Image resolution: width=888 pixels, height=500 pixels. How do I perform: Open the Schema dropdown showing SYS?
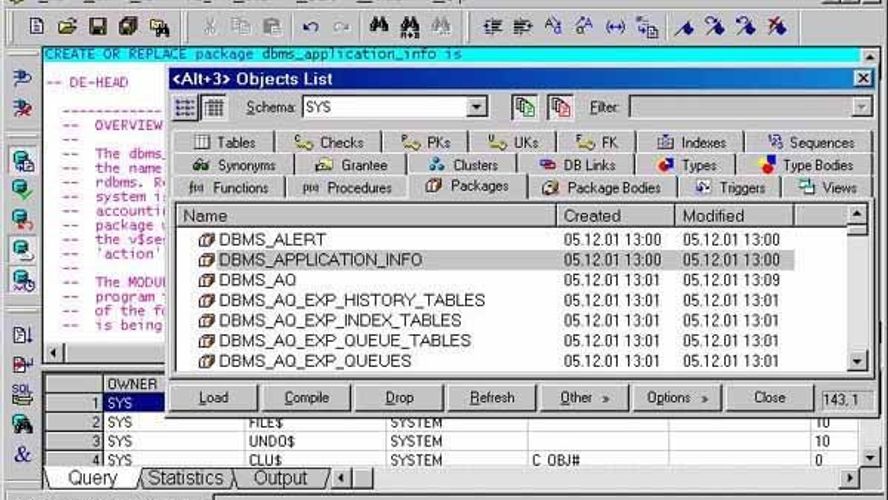click(x=477, y=107)
